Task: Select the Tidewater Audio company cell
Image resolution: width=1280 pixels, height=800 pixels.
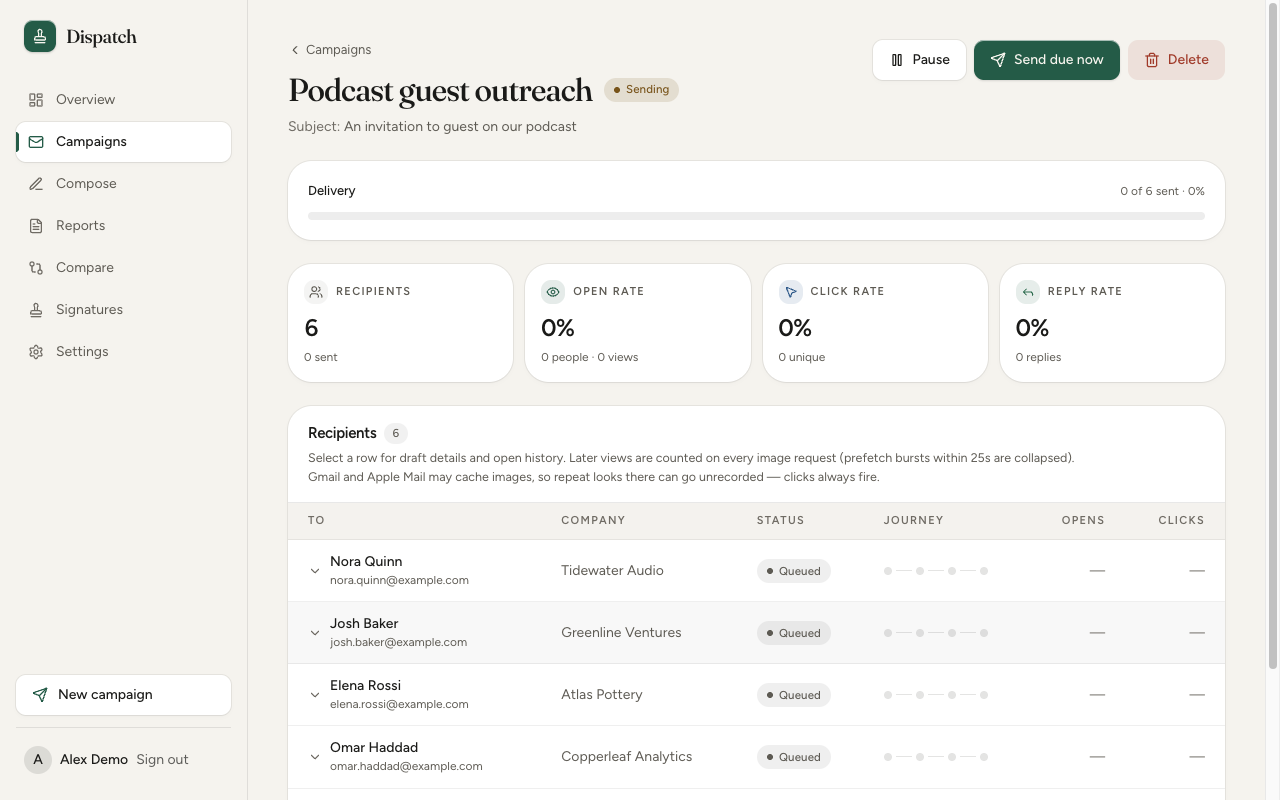Action: tap(612, 571)
